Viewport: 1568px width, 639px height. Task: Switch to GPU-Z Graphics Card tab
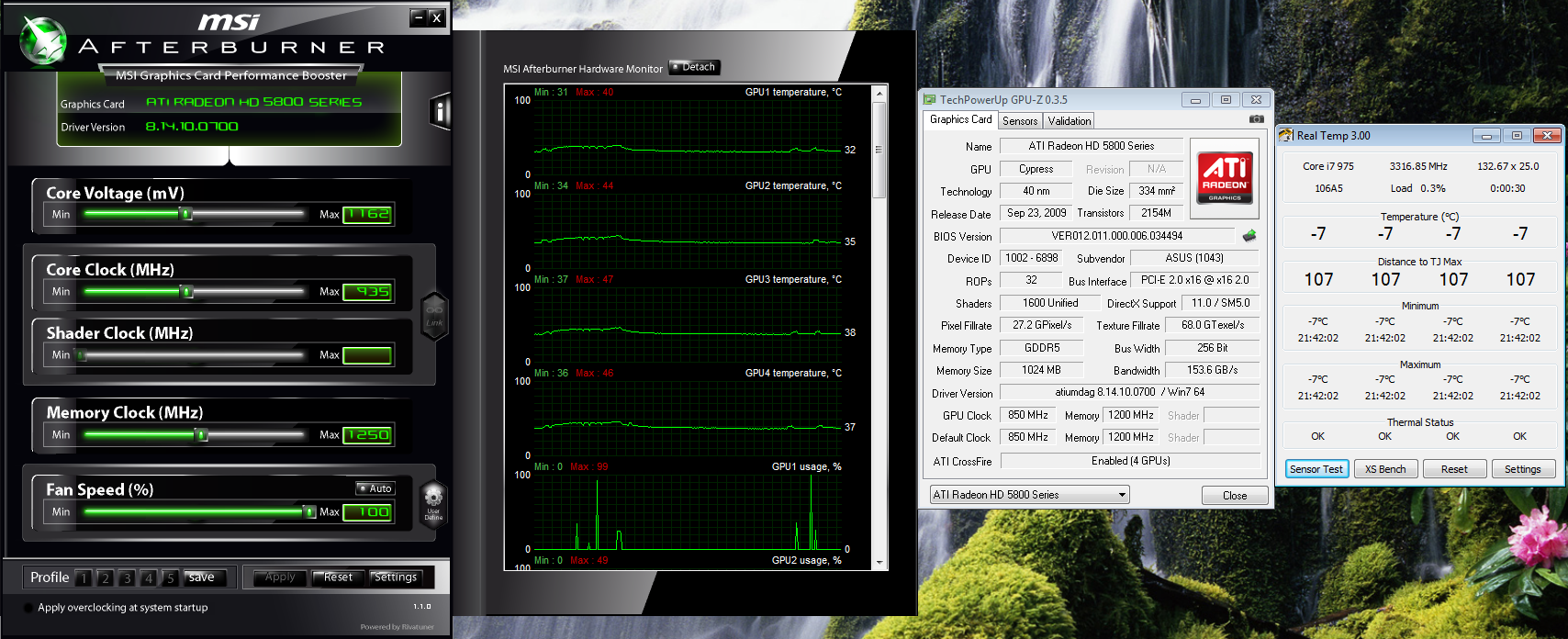coord(960,119)
